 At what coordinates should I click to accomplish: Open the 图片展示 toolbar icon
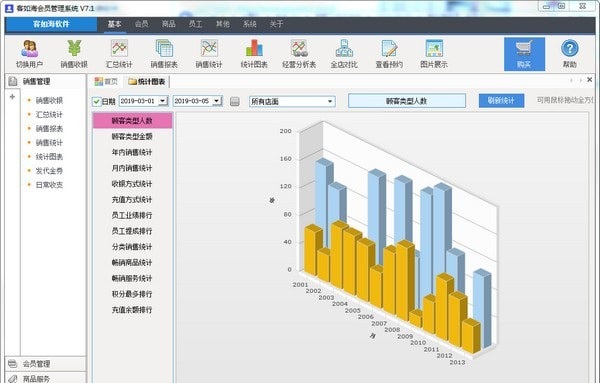[434, 54]
